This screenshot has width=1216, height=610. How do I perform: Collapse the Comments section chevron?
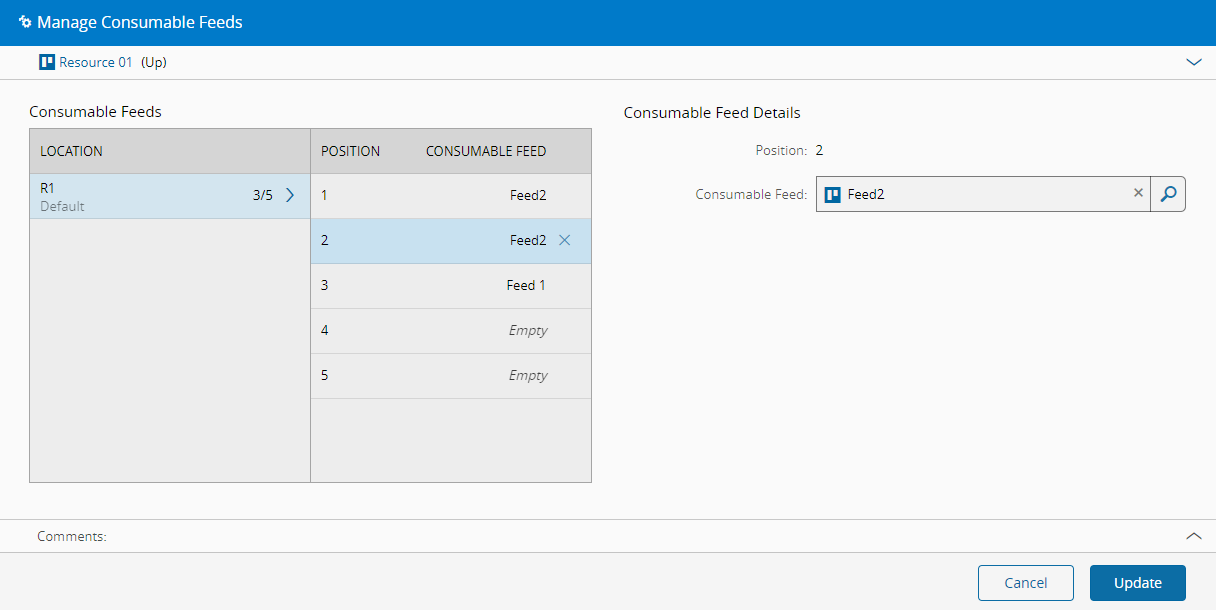pyautogui.click(x=1193, y=536)
